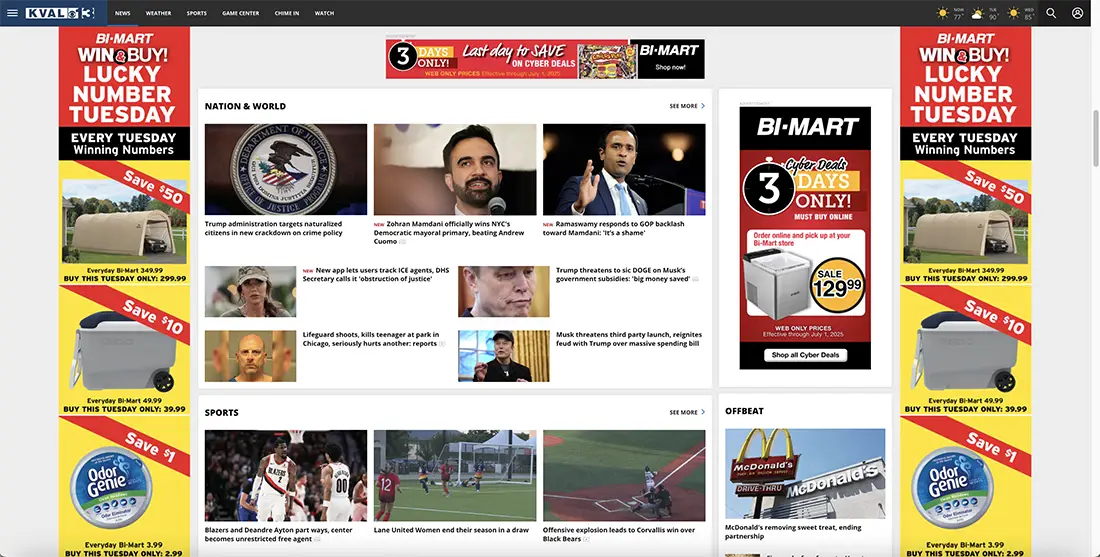Click Department of Justice seal thumbnail
This screenshot has height=557, width=1100.
click(286, 169)
